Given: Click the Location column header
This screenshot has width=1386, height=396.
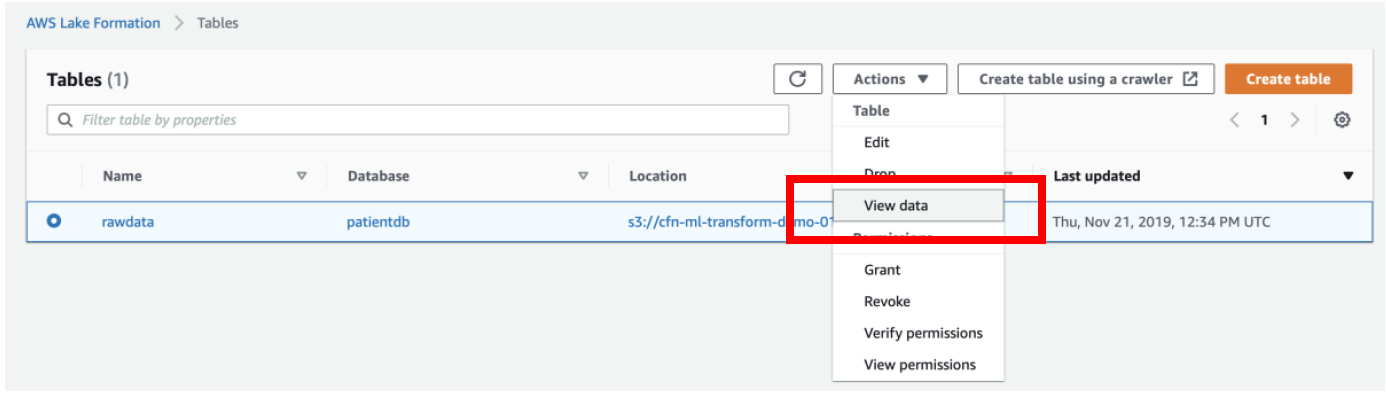Looking at the screenshot, I should [658, 176].
